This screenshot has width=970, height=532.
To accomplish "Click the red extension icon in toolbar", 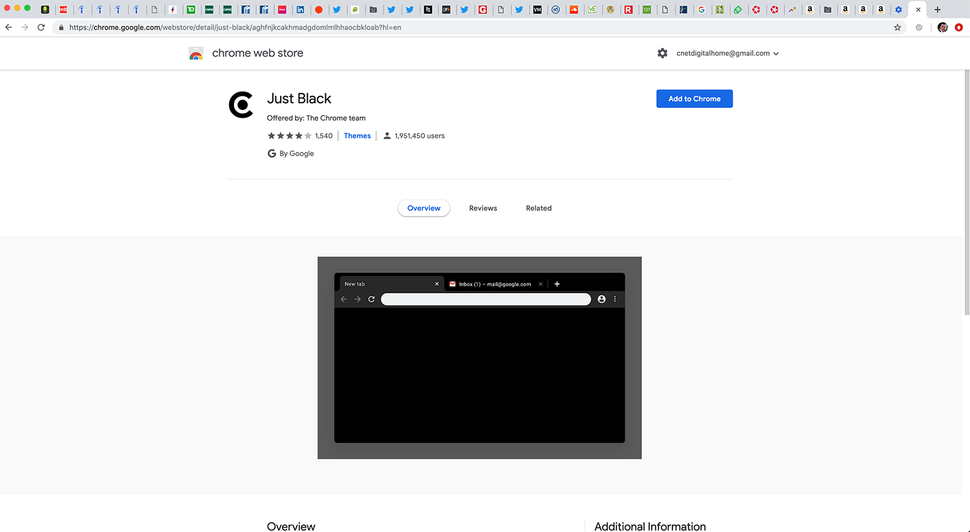I will coord(959,27).
